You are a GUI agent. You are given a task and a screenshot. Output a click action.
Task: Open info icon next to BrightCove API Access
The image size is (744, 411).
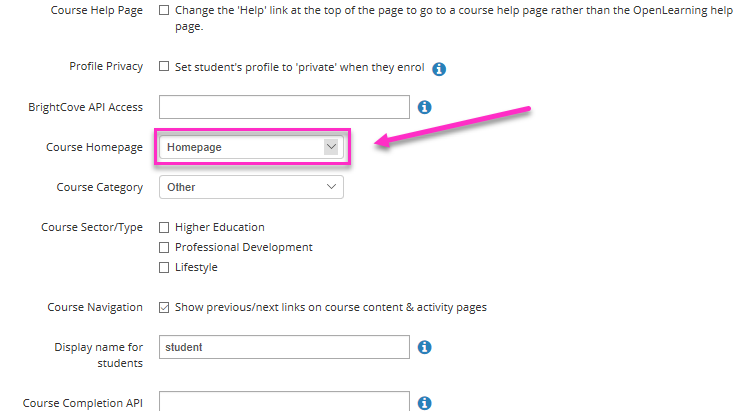pos(425,107)
